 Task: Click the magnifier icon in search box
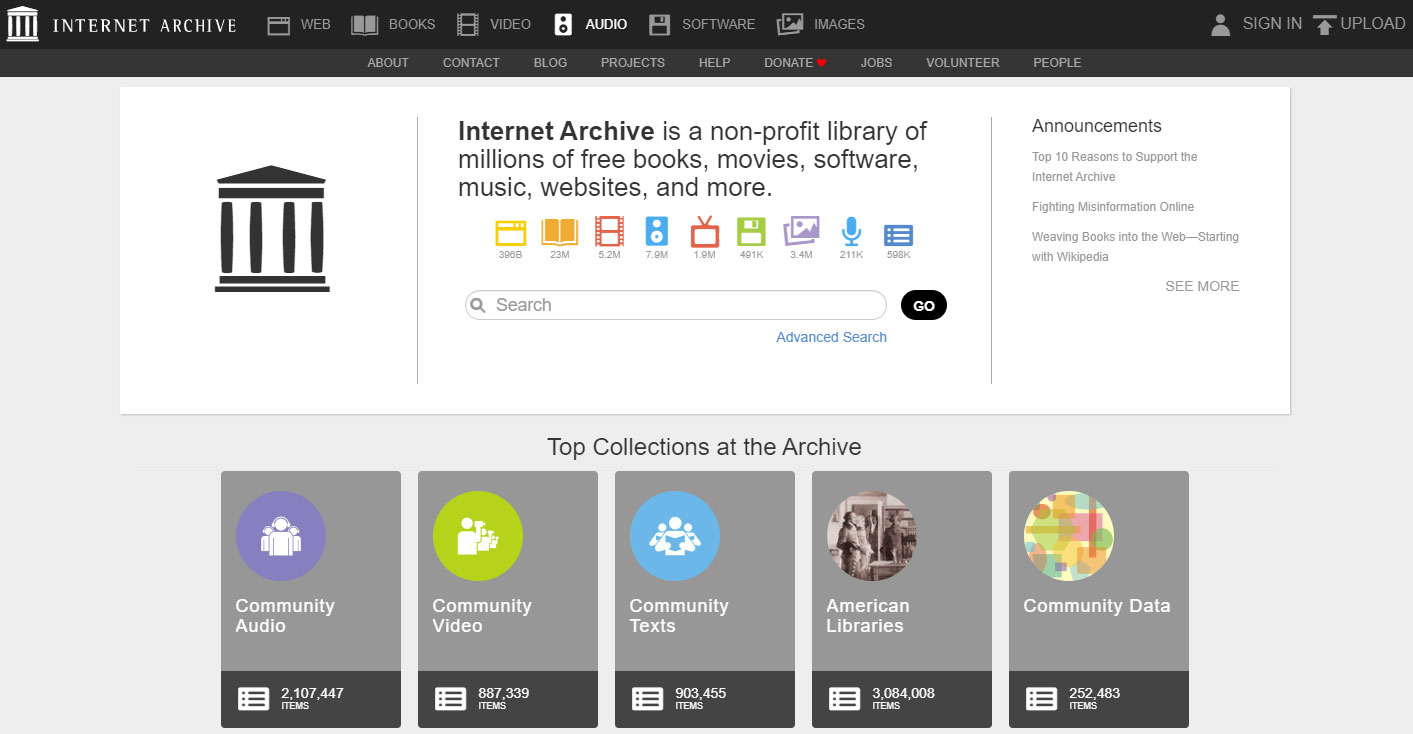coord(478,305)
